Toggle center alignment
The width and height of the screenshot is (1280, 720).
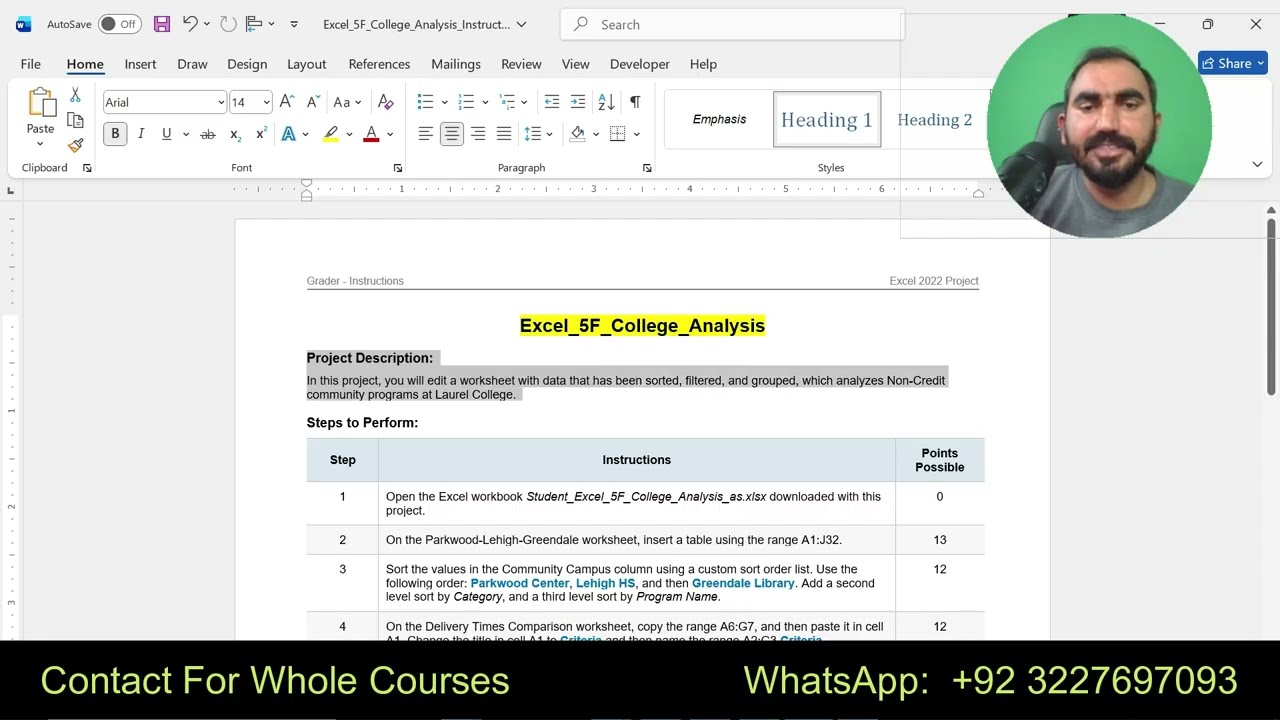pyautogui.click(x=452, y=134)
